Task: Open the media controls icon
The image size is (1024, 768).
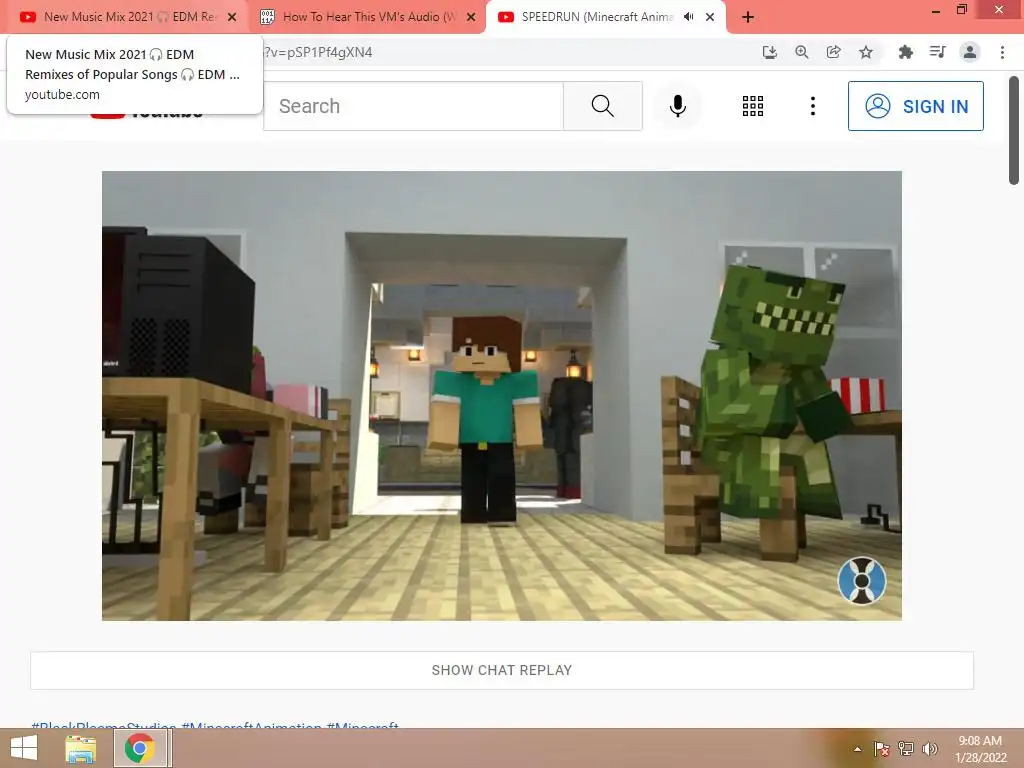Action: 937,52
